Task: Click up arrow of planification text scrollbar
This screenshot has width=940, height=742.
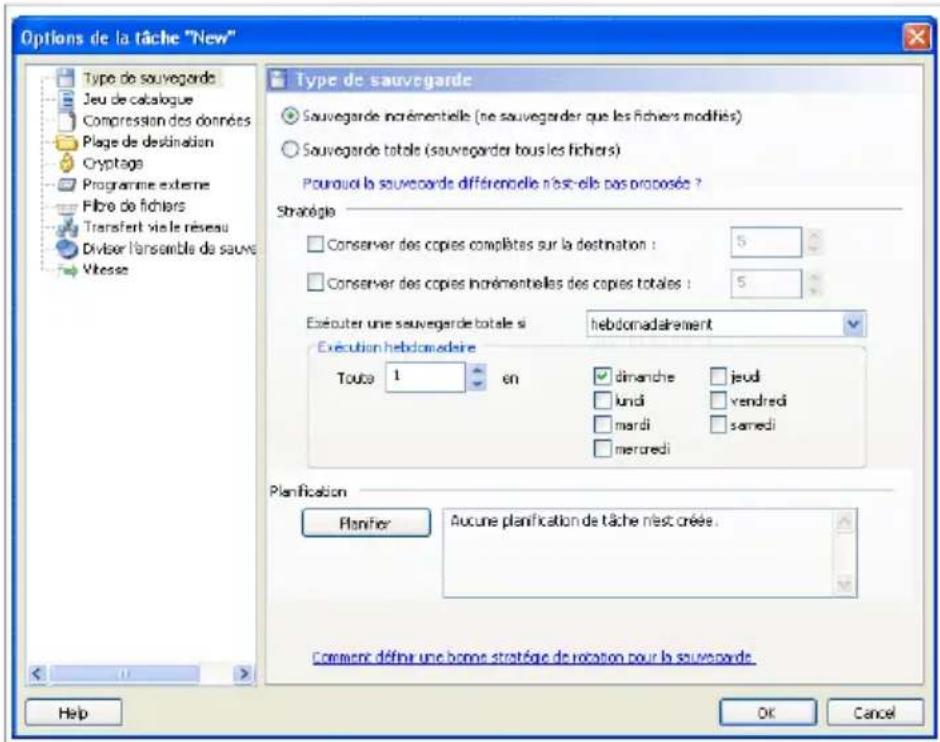Action: (x=844, y=521)
